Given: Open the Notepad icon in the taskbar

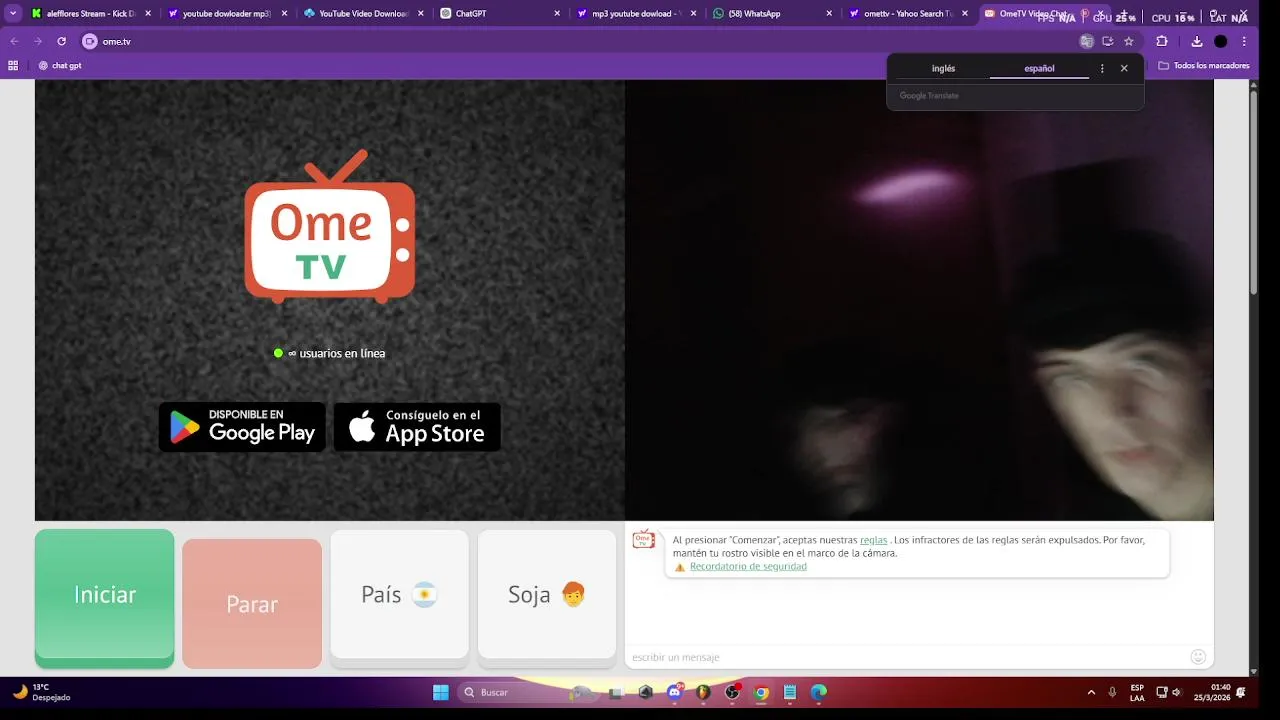Looking at the screenshot, I should click(790, 692).
